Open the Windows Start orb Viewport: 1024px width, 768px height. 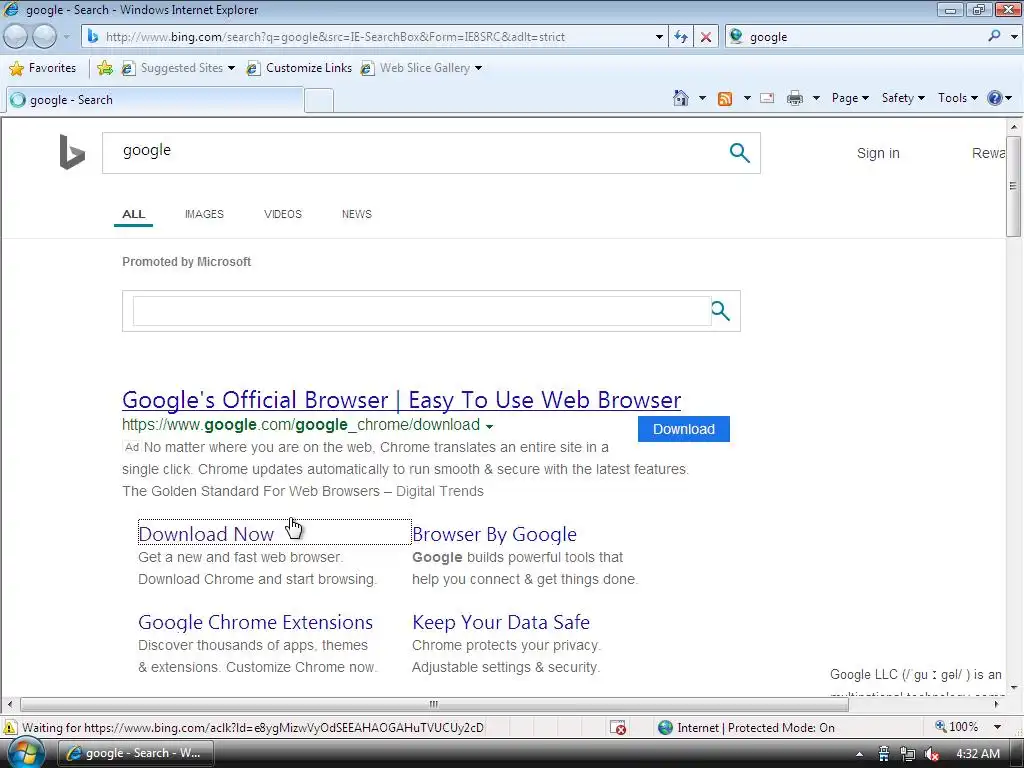(25, 754)
